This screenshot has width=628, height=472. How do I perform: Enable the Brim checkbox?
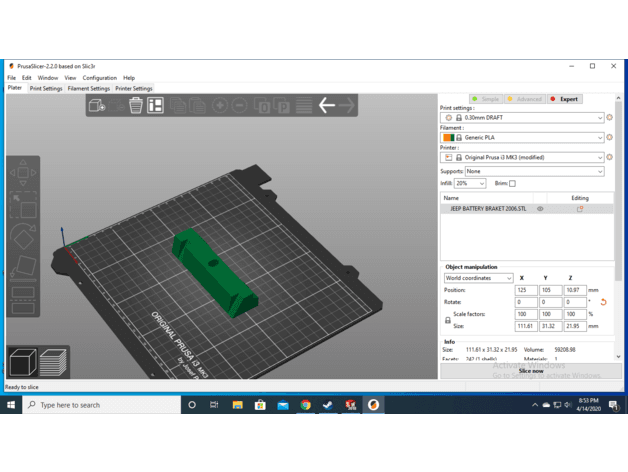(512, 184)
